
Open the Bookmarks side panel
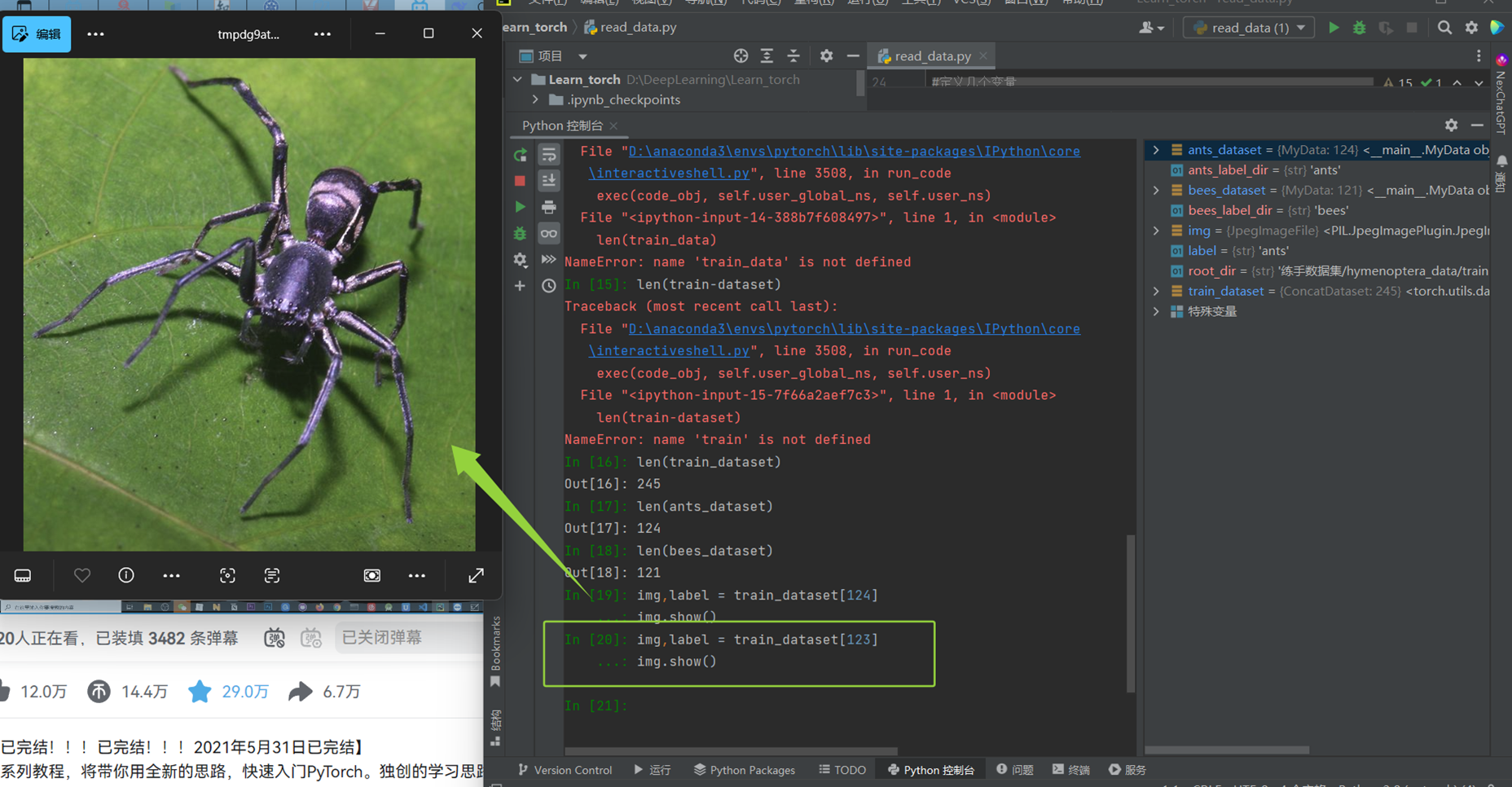pos(495,652)
